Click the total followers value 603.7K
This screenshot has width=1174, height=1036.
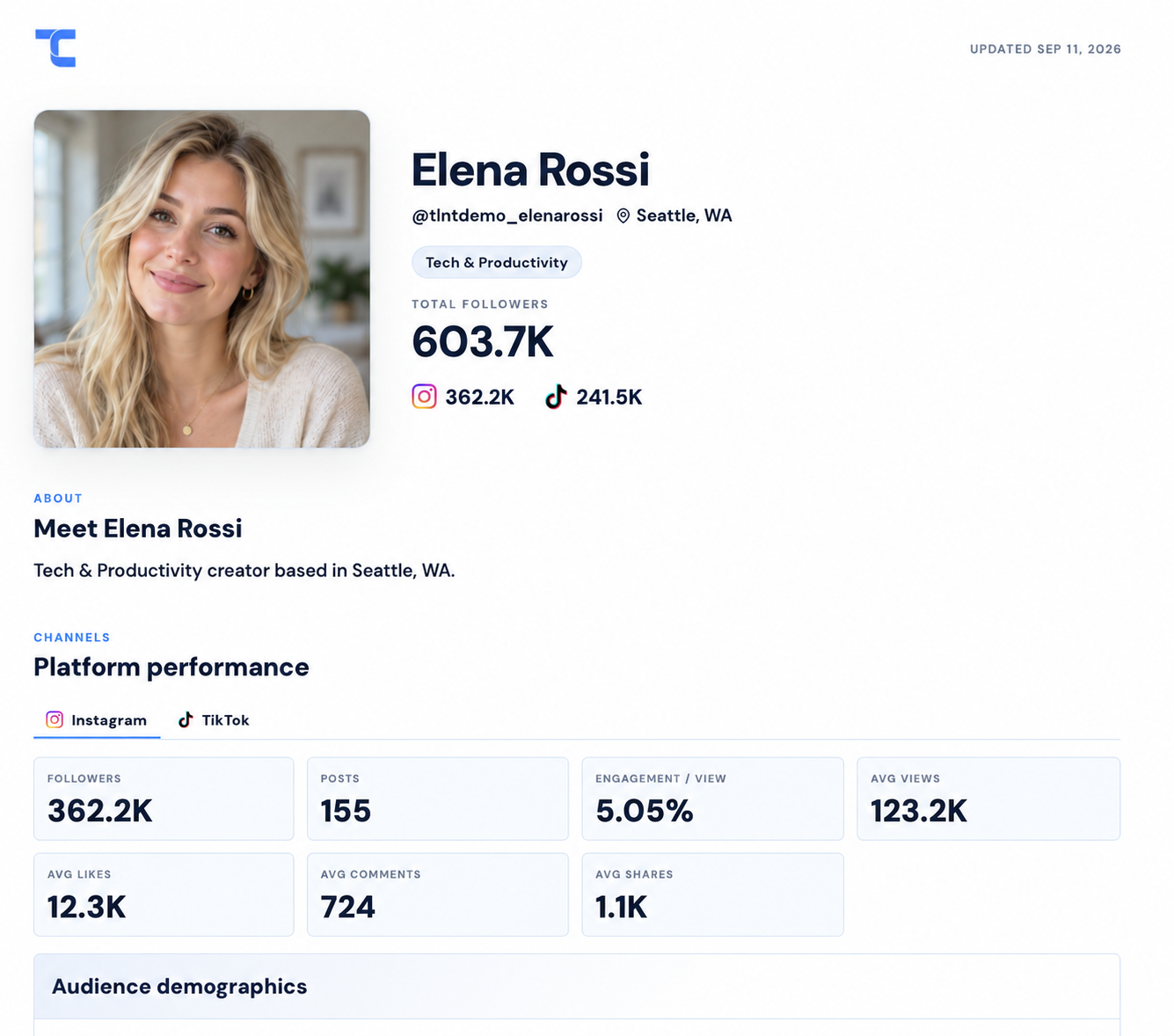click(483, 342)
